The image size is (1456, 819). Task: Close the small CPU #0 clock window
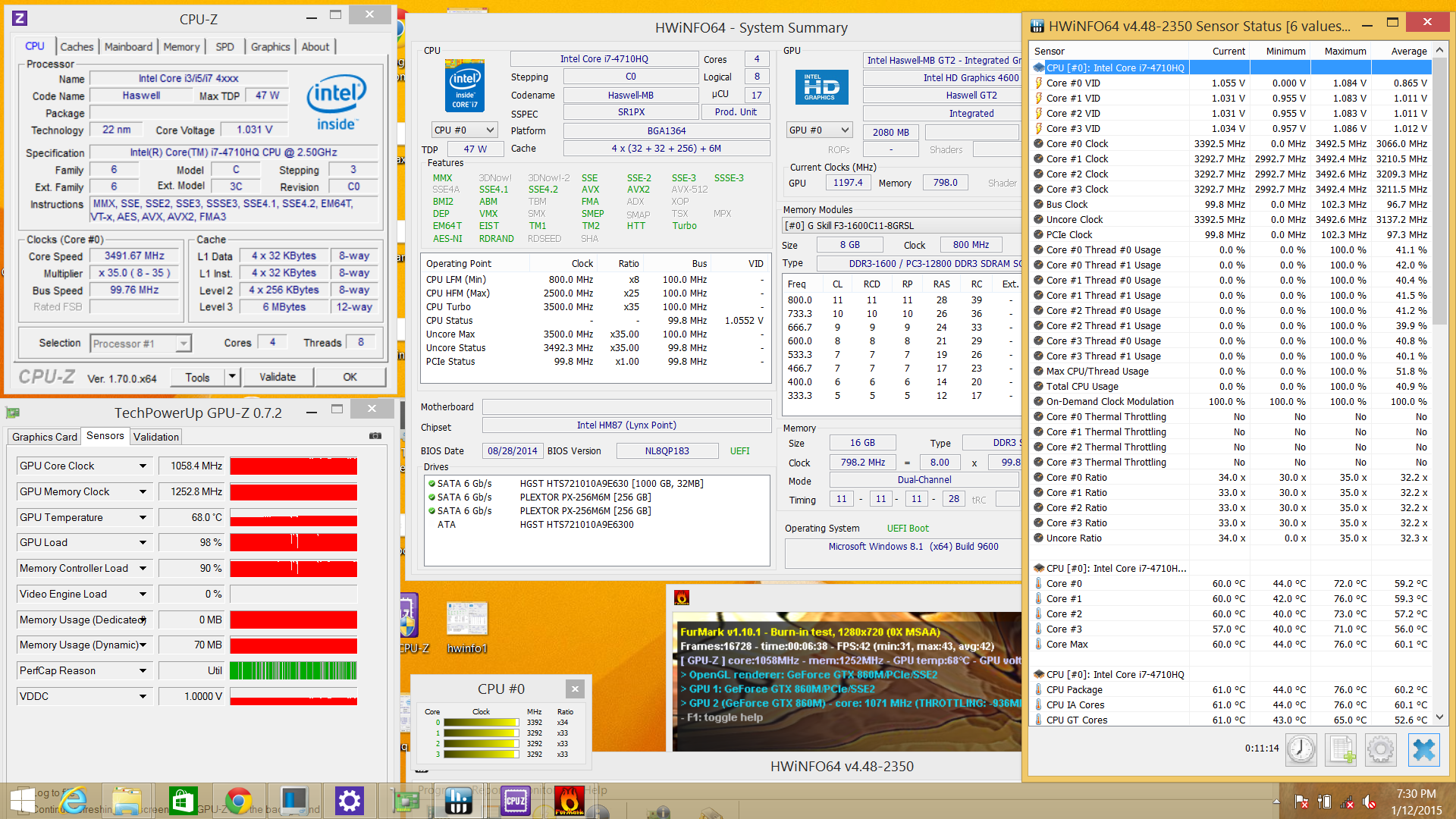click(x=575, y=689)
